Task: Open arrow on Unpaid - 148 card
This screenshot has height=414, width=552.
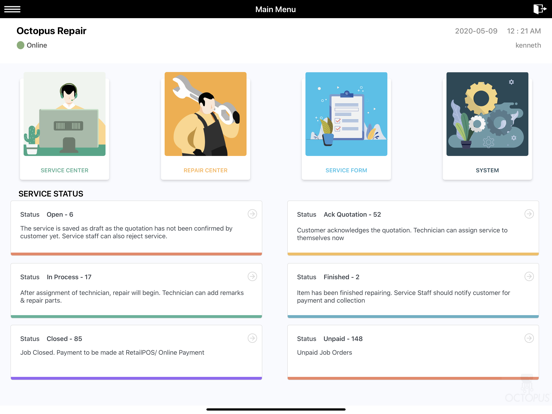Action: pyautogui.click(x=529, y=338)
